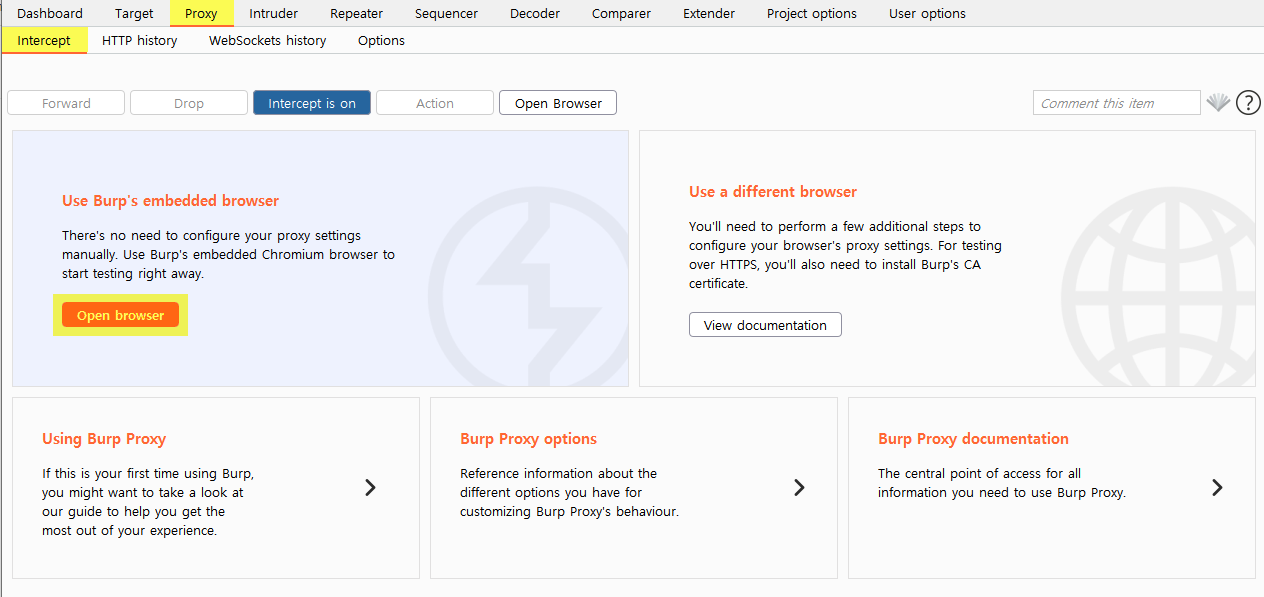Viewport: 1264px width, 597px height.
Task: Click Use a different browser heading
Action: [x=773, y=192]
